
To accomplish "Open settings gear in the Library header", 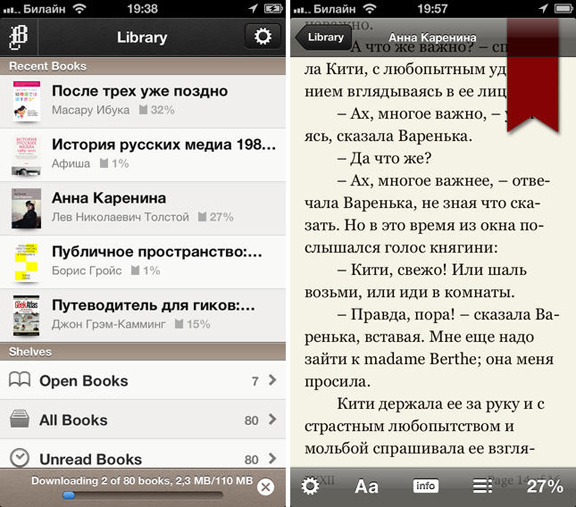I will [263, 36].
